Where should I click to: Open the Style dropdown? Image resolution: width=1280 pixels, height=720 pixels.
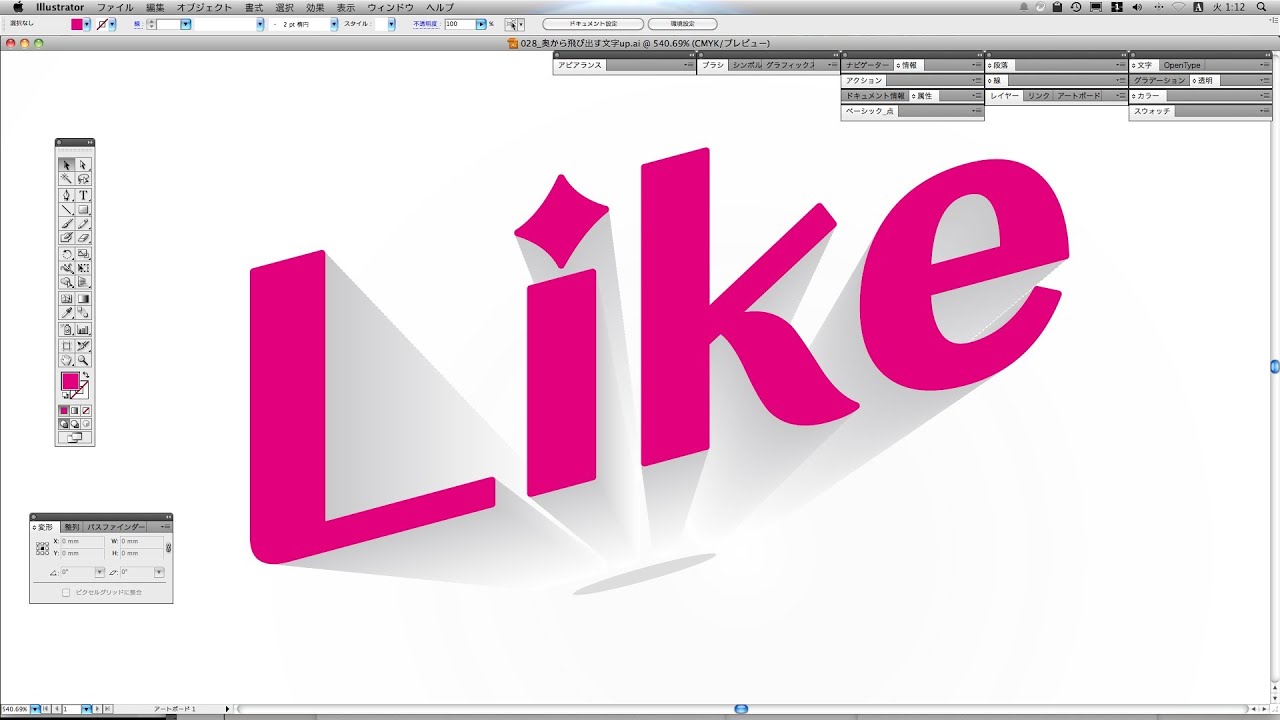point(392,24)
